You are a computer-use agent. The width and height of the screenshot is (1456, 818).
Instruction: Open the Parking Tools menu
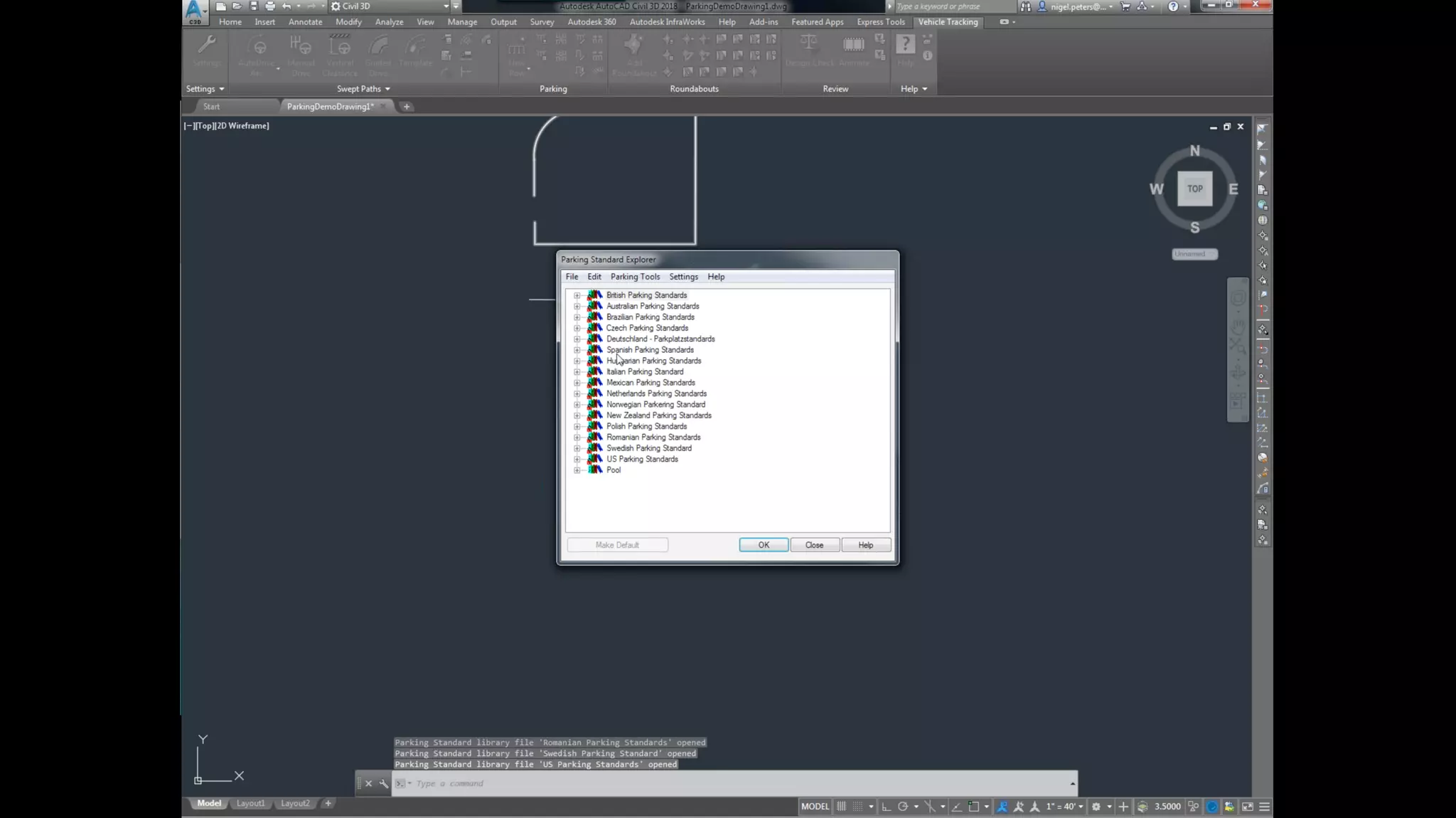pyautogui.click(x=634, y=277)
